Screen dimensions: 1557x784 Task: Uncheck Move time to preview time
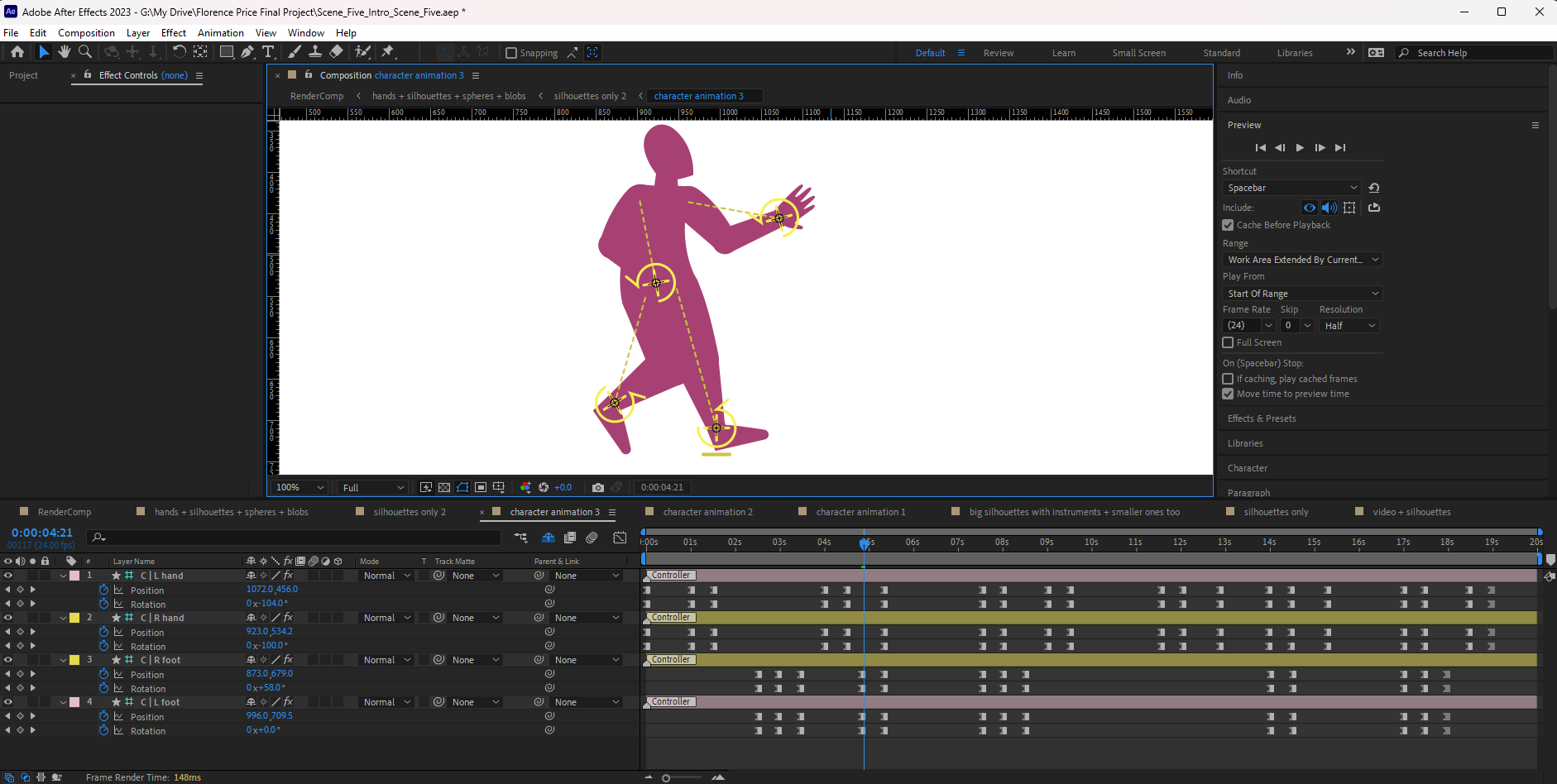(x=1228, y=394)
